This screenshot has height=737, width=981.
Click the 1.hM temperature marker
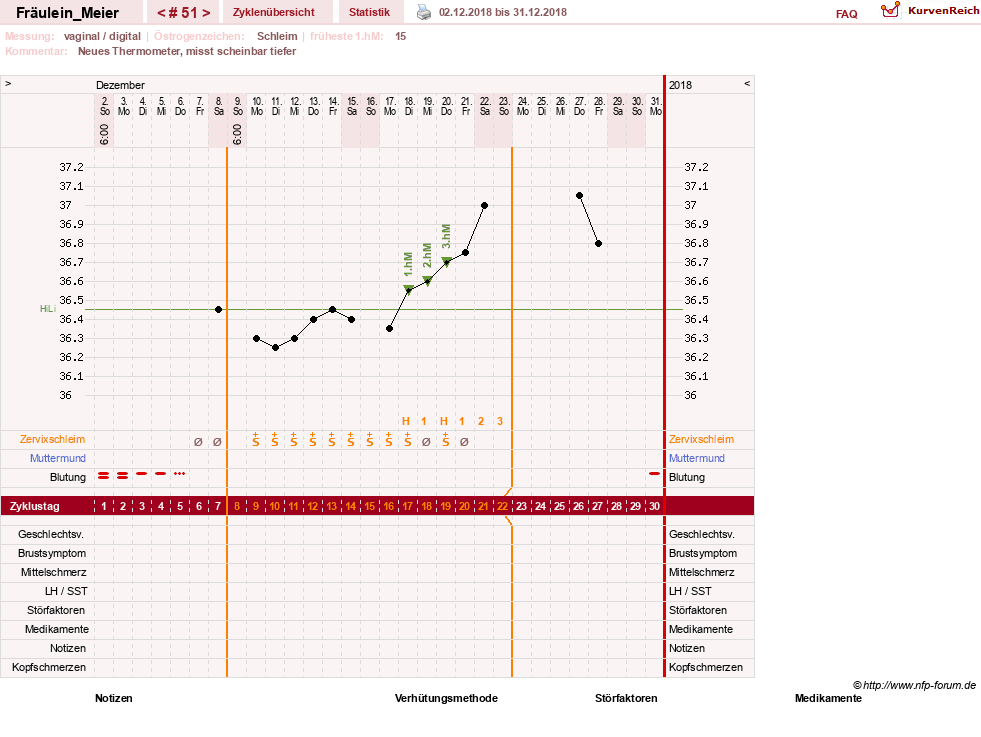point(409,289)
